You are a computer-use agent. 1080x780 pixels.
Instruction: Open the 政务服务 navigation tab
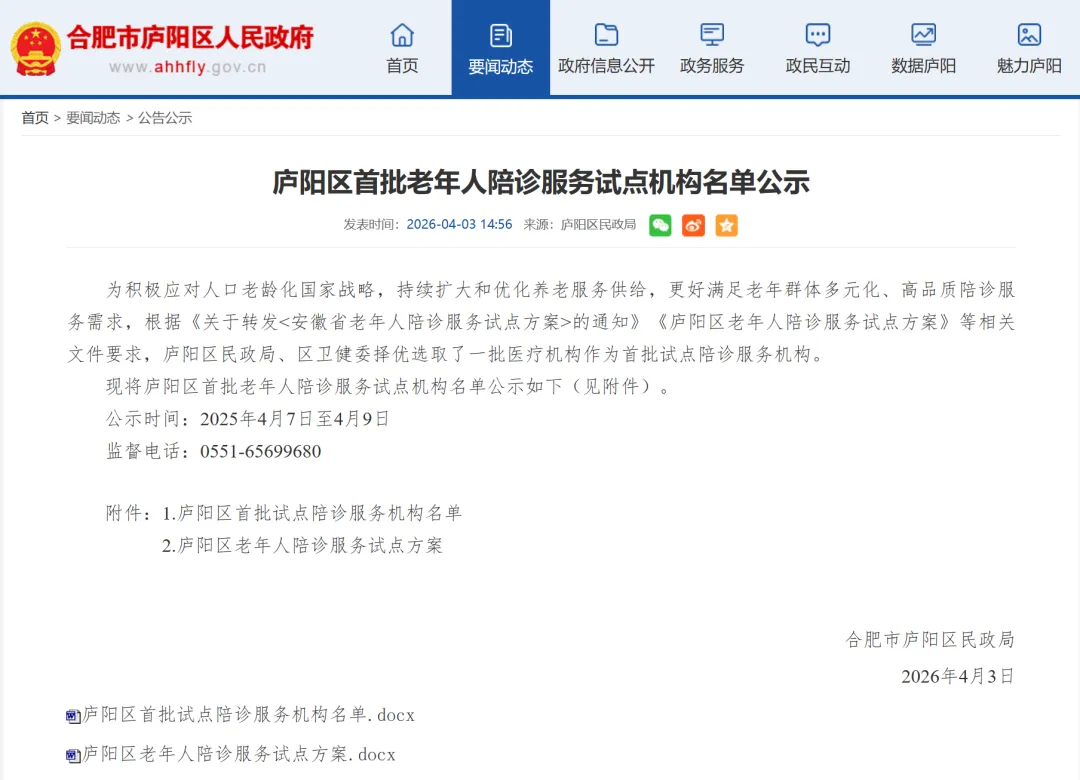click(x=712, y=48)
